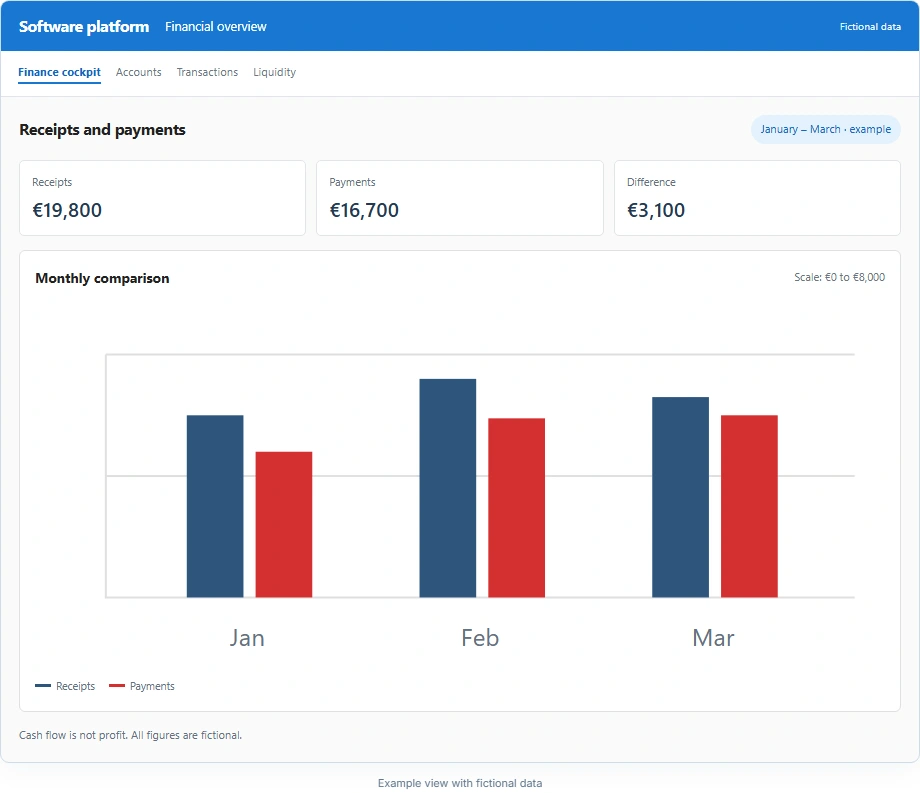Select the Liquidity tab
The height and width of the screenshot is (793, 920).
coord(275,72)
